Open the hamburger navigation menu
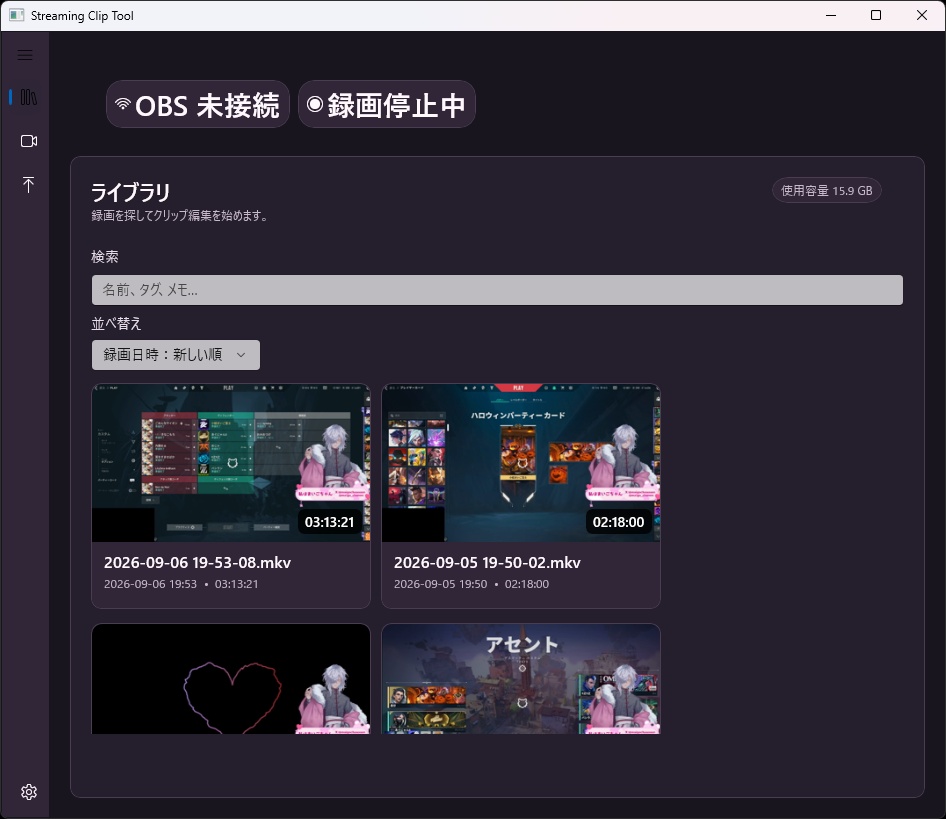The image size is (946, 819). click(25, 55)
